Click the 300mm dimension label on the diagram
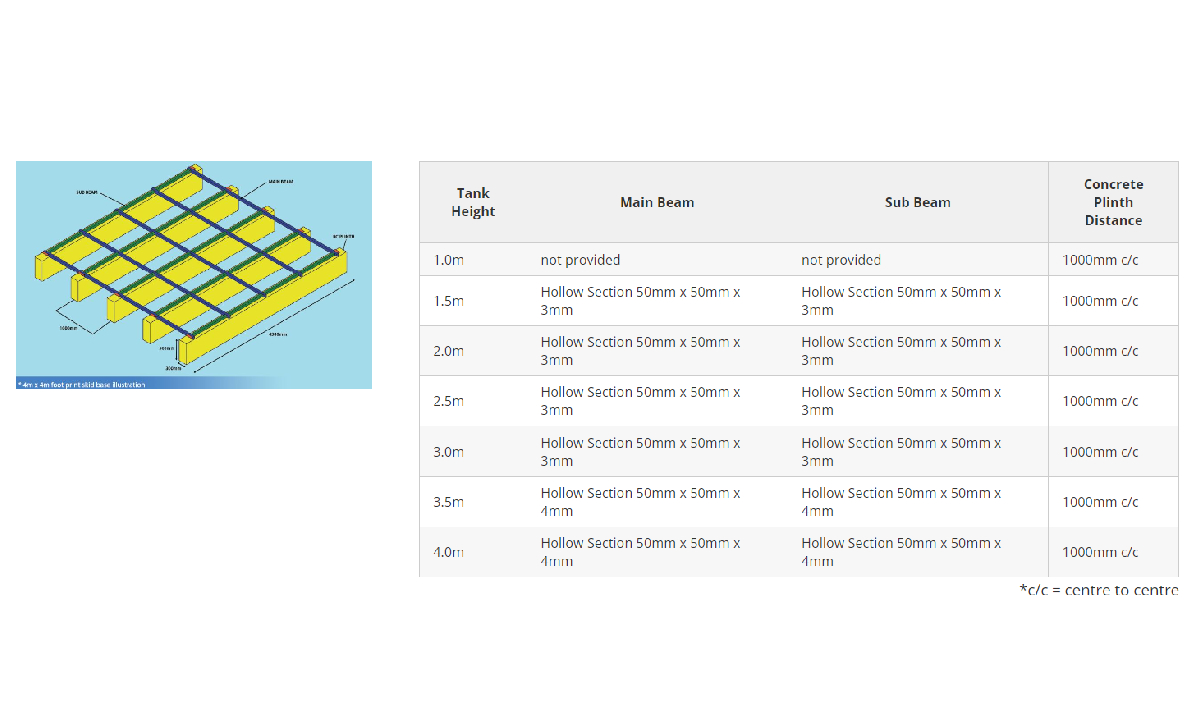 [x=171, y=367]
